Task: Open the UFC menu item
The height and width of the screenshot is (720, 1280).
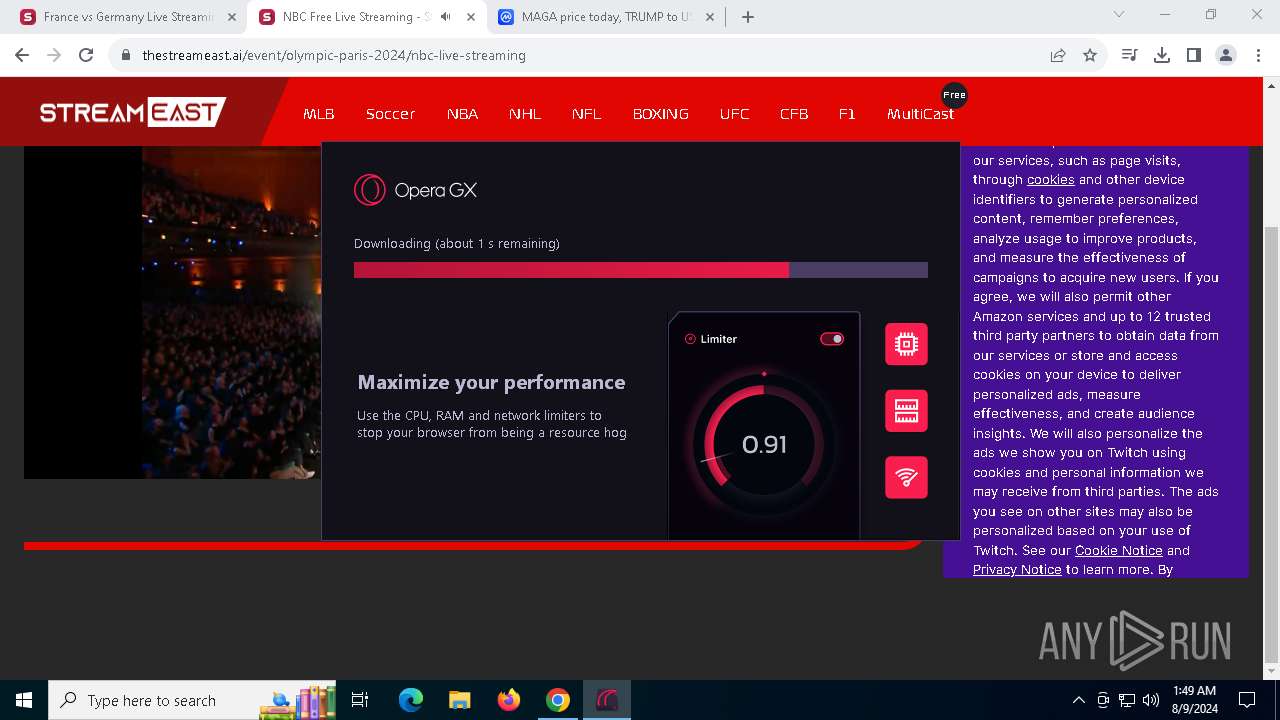Action: click(x=734, y=114)
